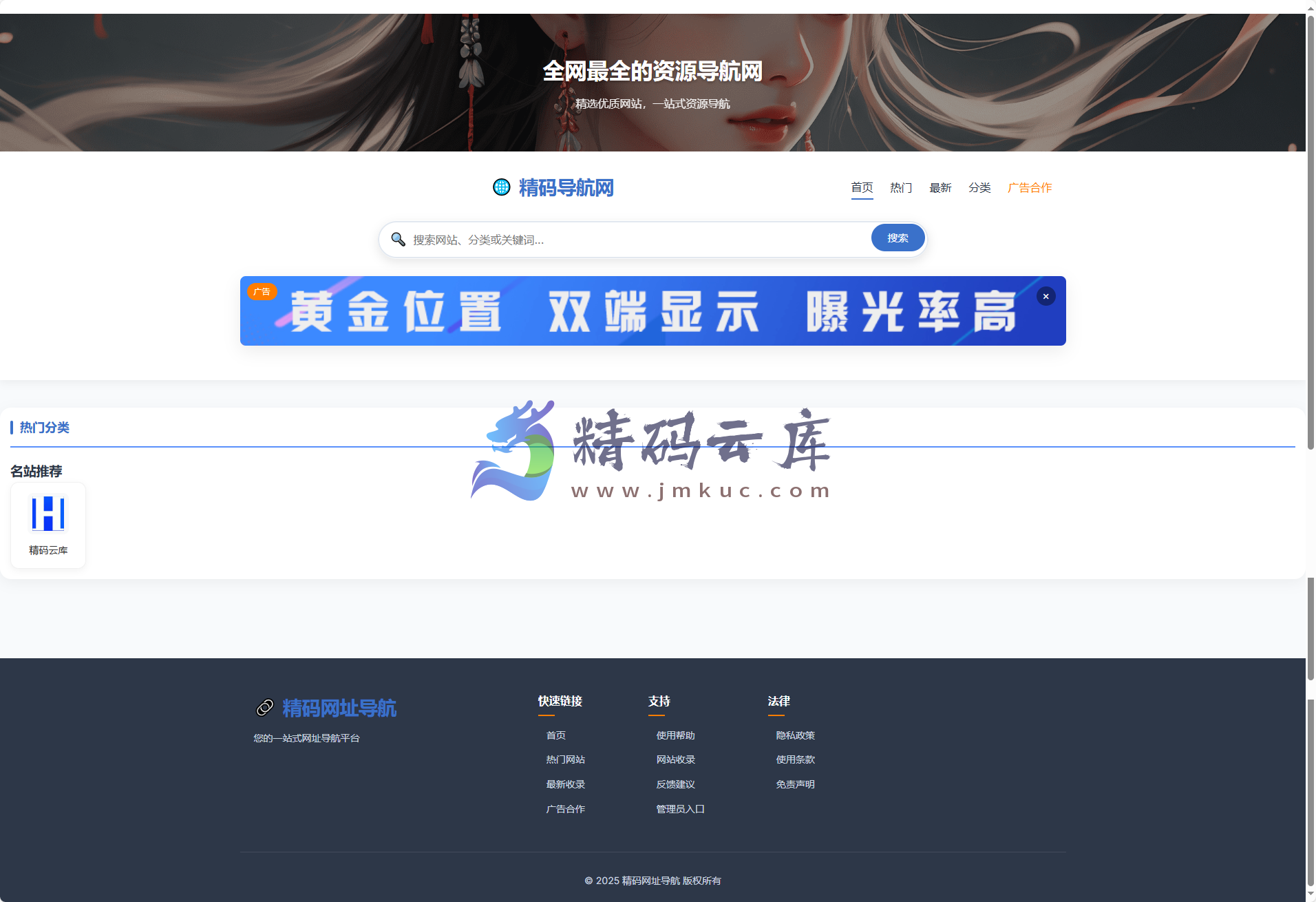The height and width of the screenshot is (902, 1316).
Task: Click the 名站推荐 category label
Action: pos(36,471)
